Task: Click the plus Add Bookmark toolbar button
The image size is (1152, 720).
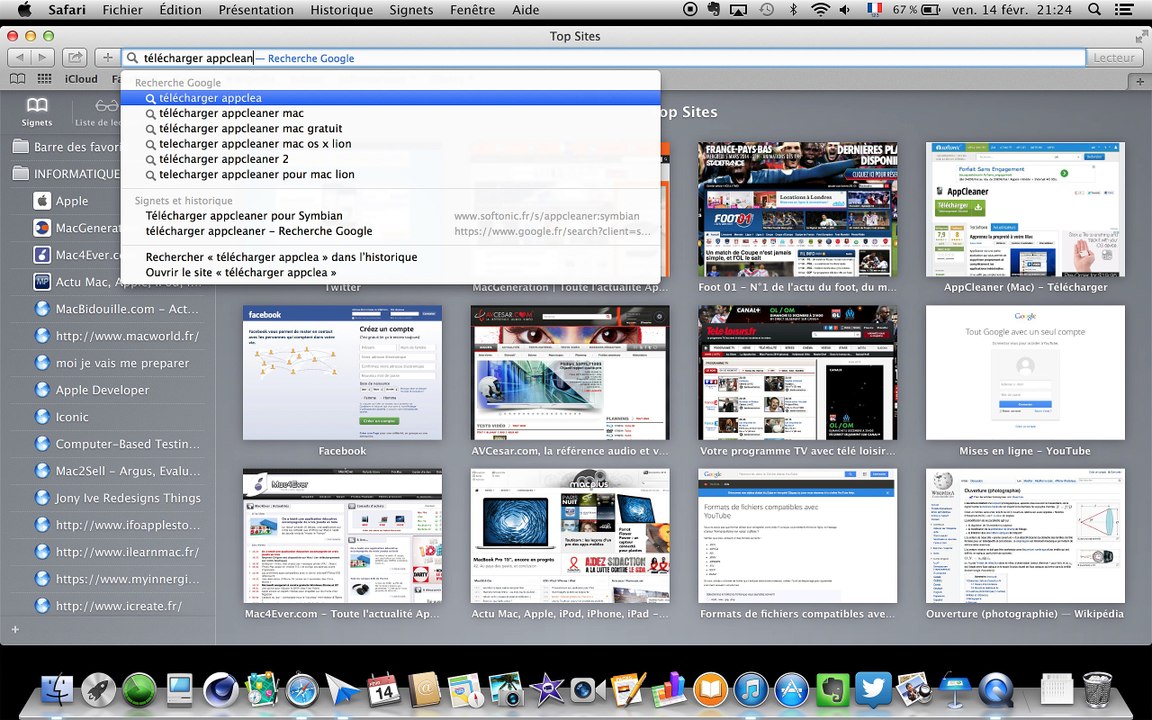Action: coord(107,57)
